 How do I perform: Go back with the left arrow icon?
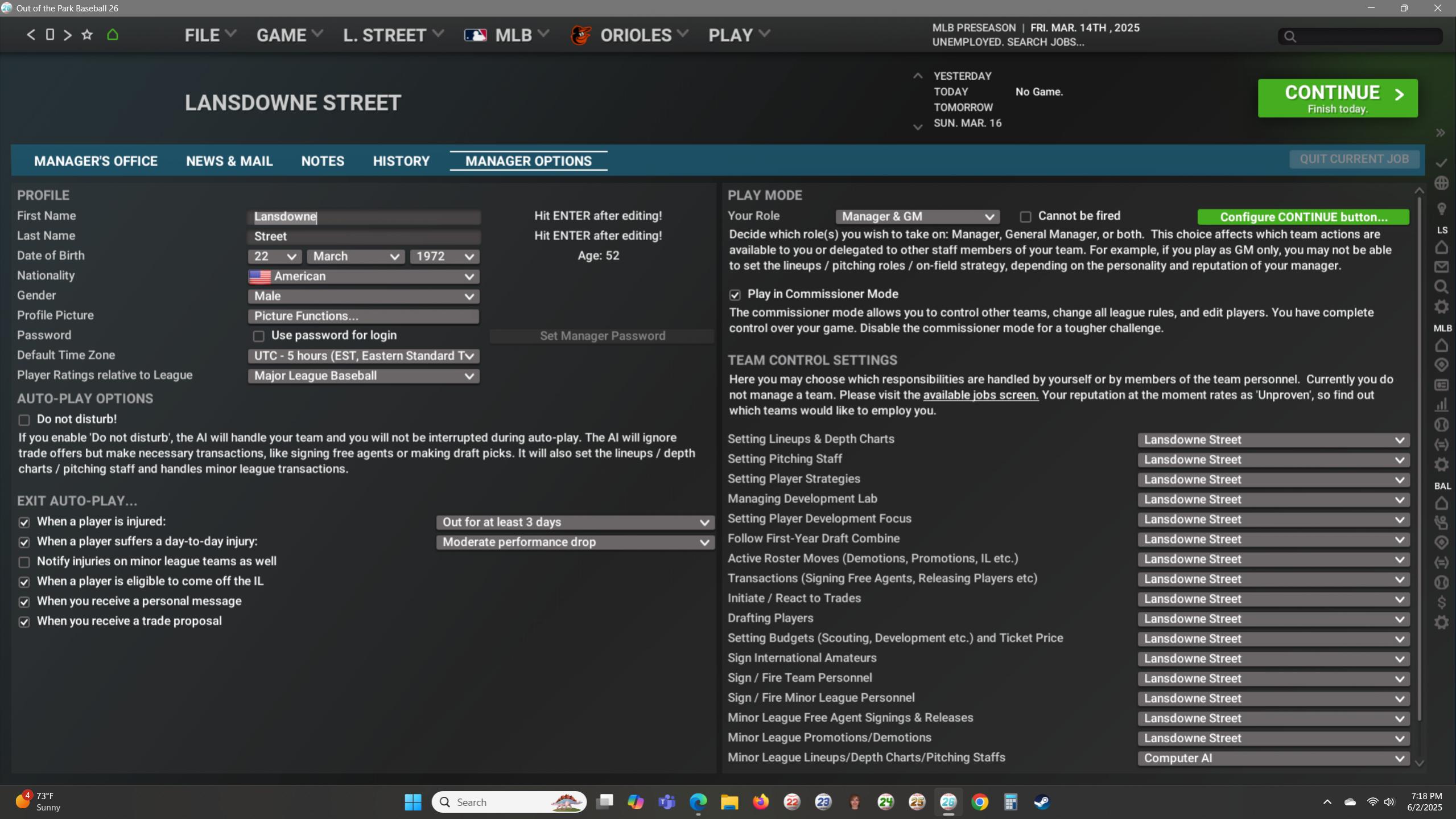[31, 35]
